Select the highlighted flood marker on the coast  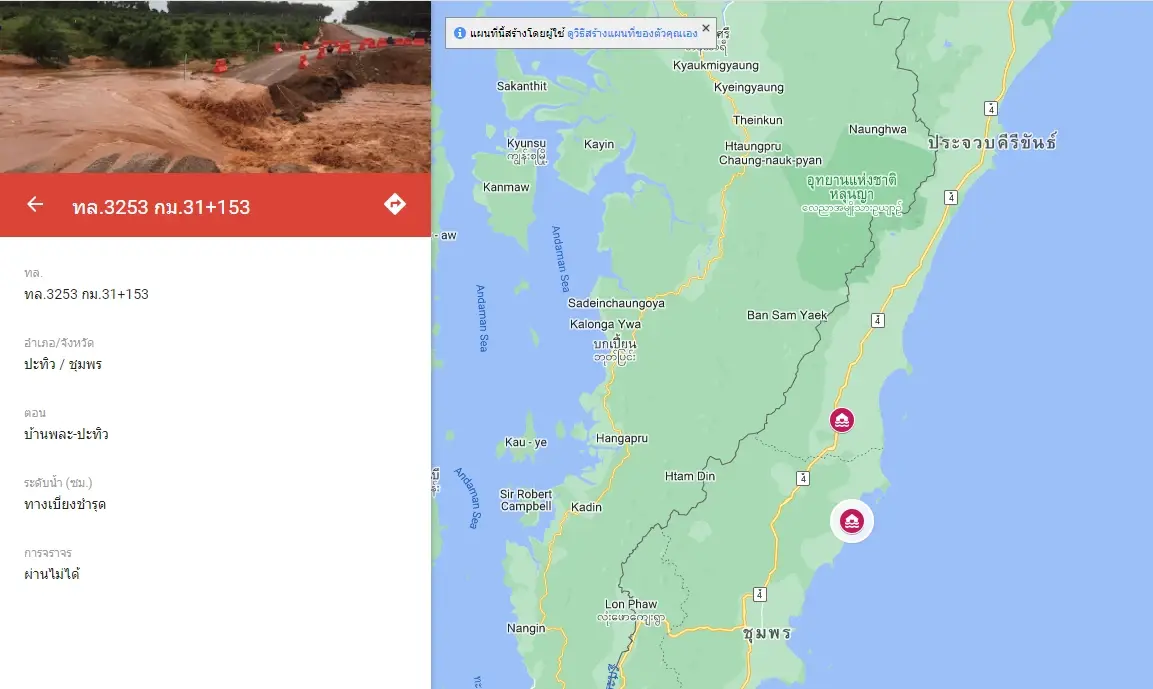coord(852,521)
